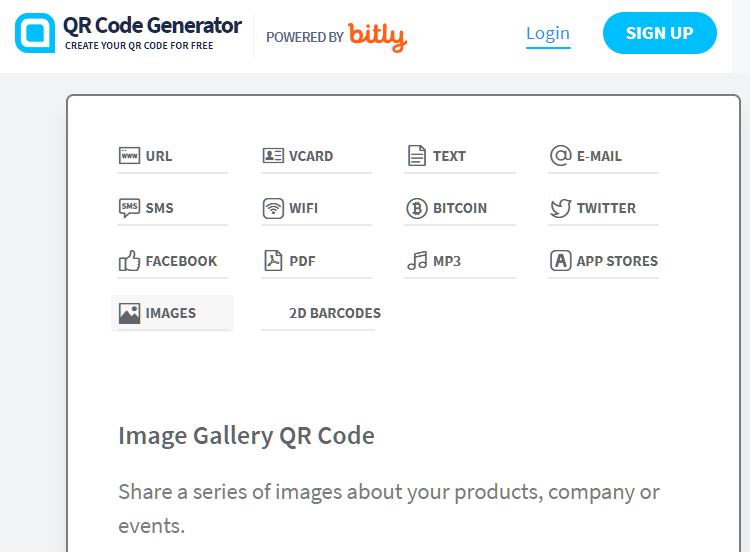750x552 pixels.
Task: Select the IMAGES picture icon
Action: (x=129, y=313)
